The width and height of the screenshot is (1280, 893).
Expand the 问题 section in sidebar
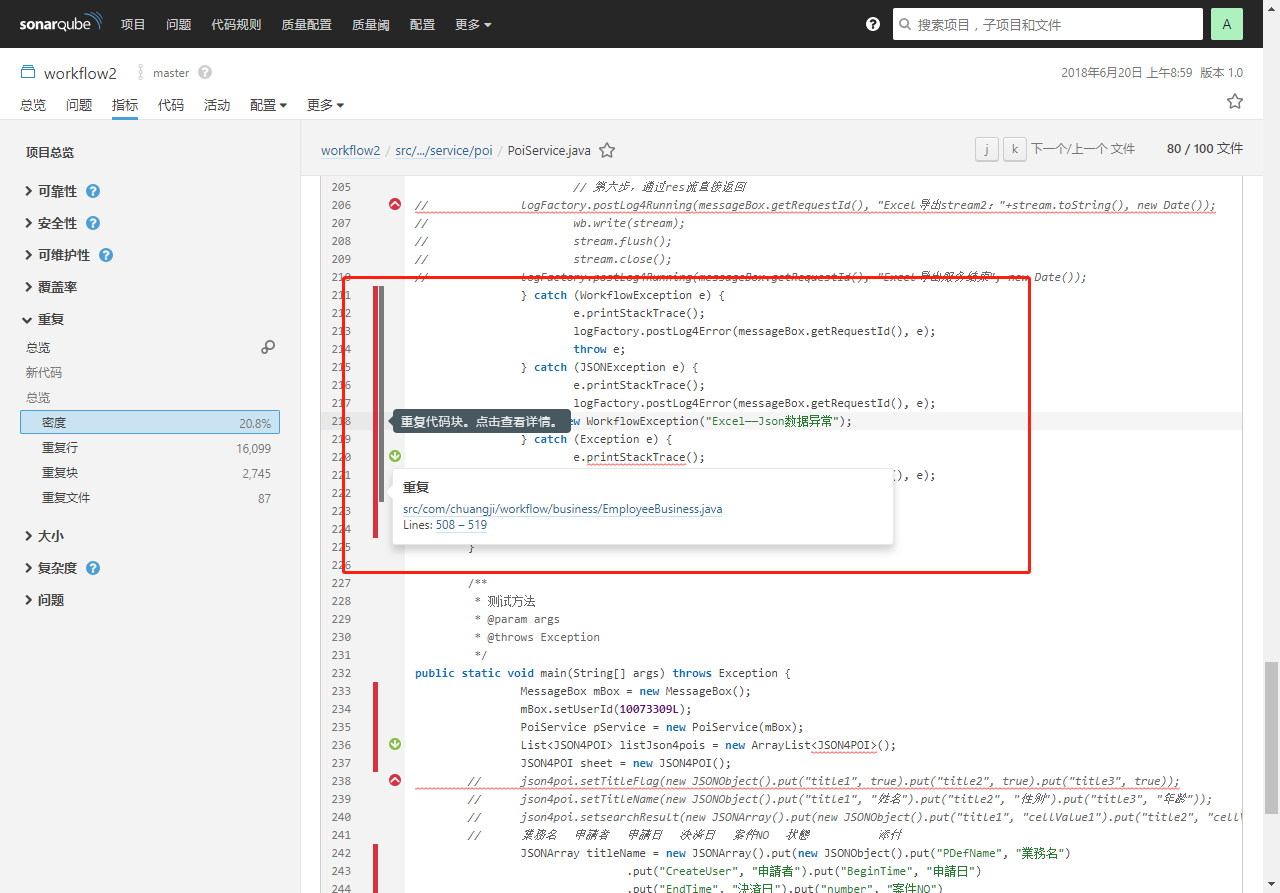coord(44,600)
